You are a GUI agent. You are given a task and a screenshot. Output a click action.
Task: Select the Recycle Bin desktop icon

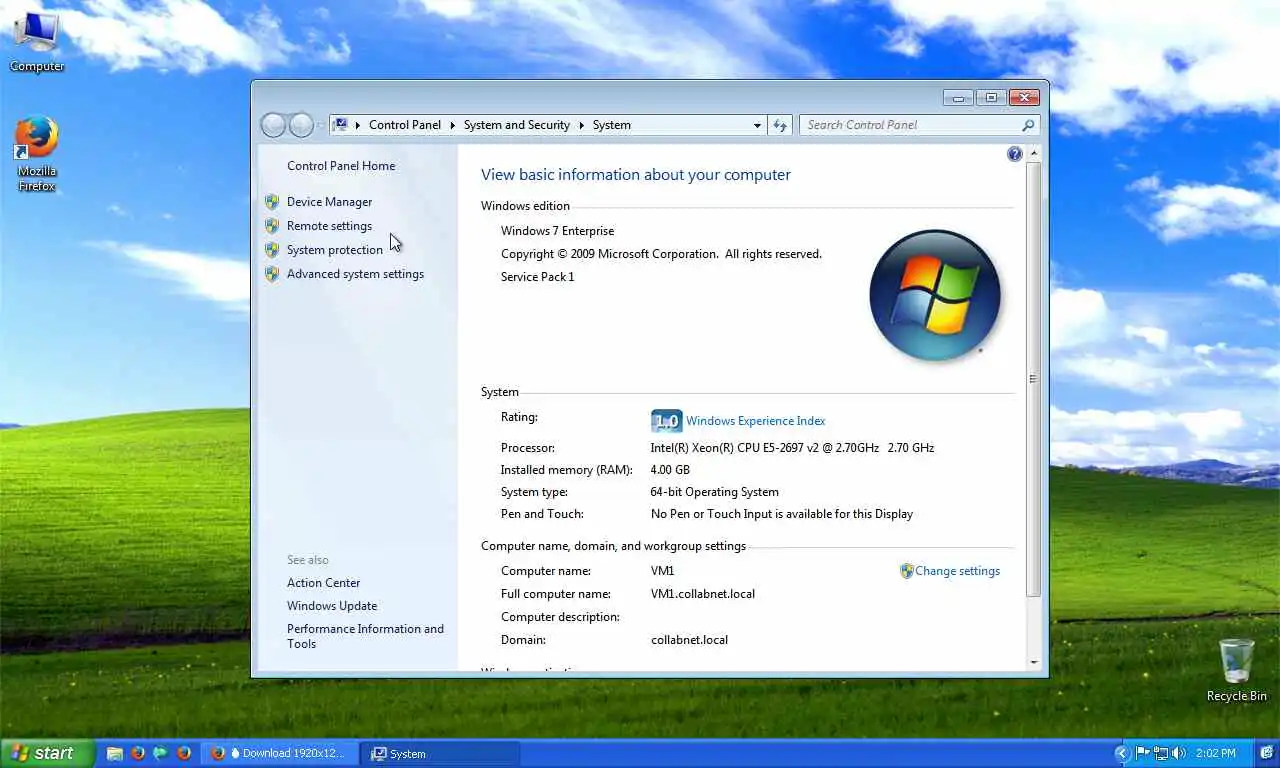(x=1236, y=670)
